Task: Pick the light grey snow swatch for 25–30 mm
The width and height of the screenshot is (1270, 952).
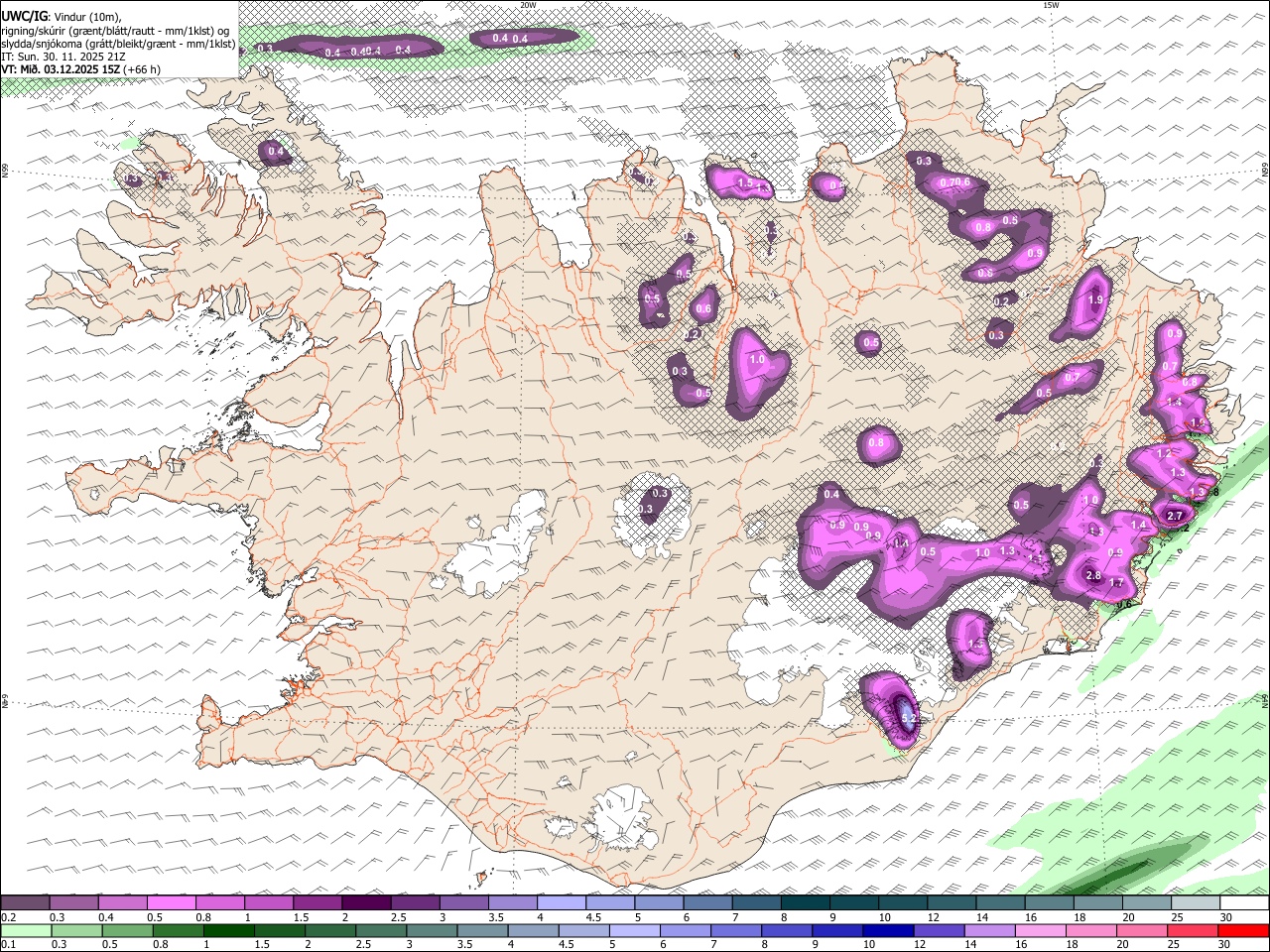Action: point(1196,902)
